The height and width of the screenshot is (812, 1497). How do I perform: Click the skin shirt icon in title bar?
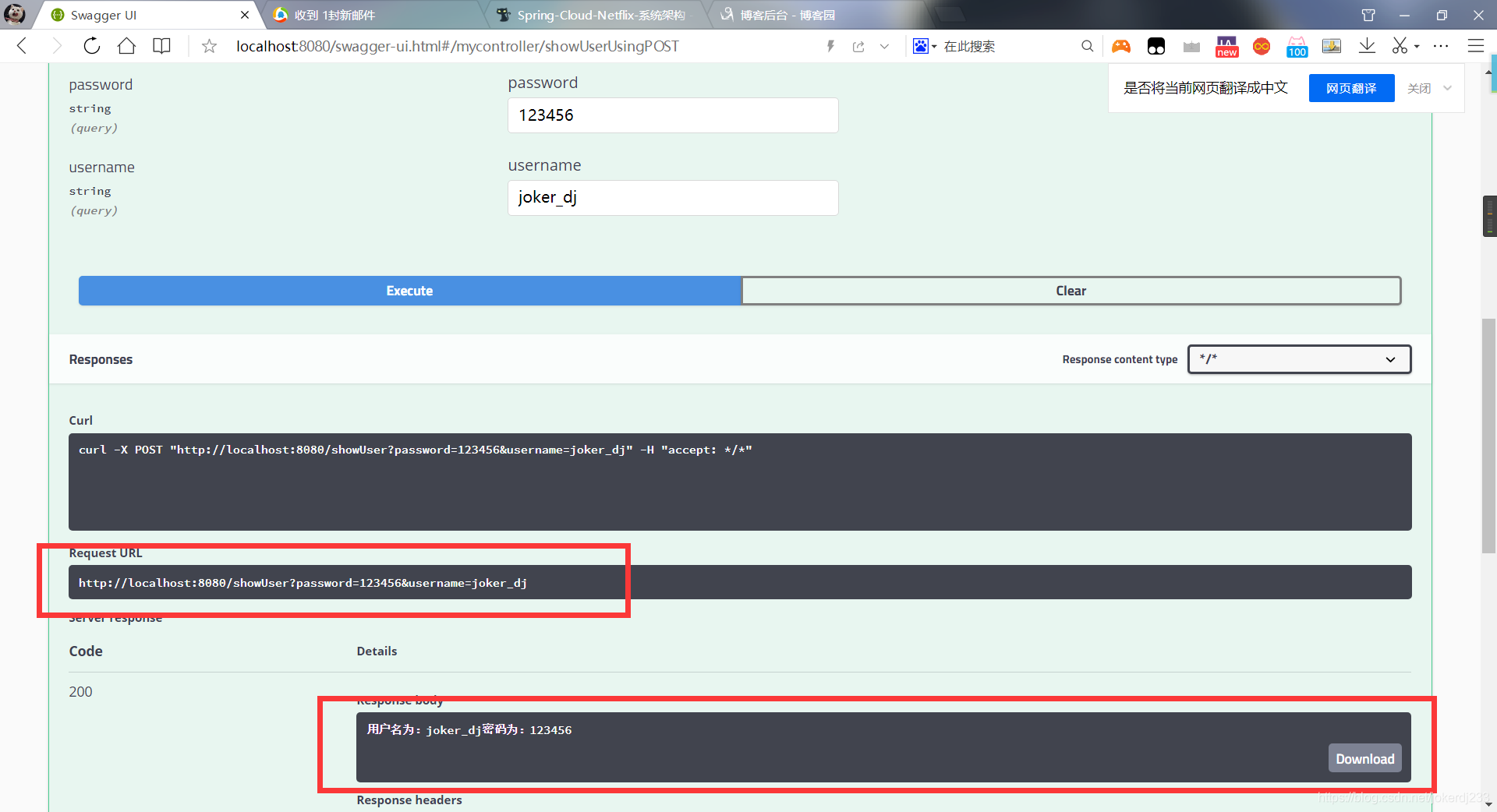pos(1368,15)
